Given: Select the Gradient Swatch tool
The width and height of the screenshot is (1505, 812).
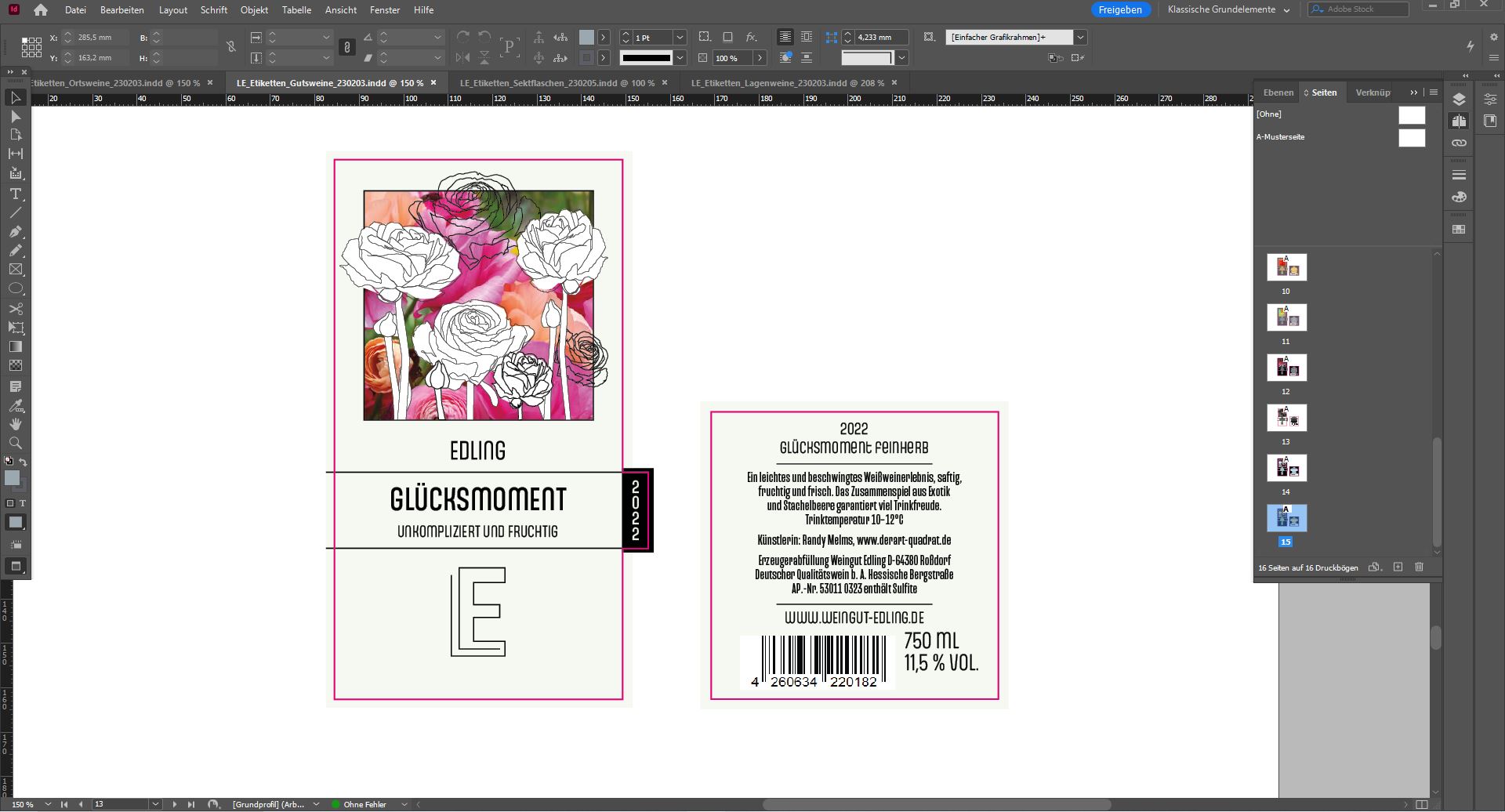Looking at the screenshot, I should [x=15, y=346].
